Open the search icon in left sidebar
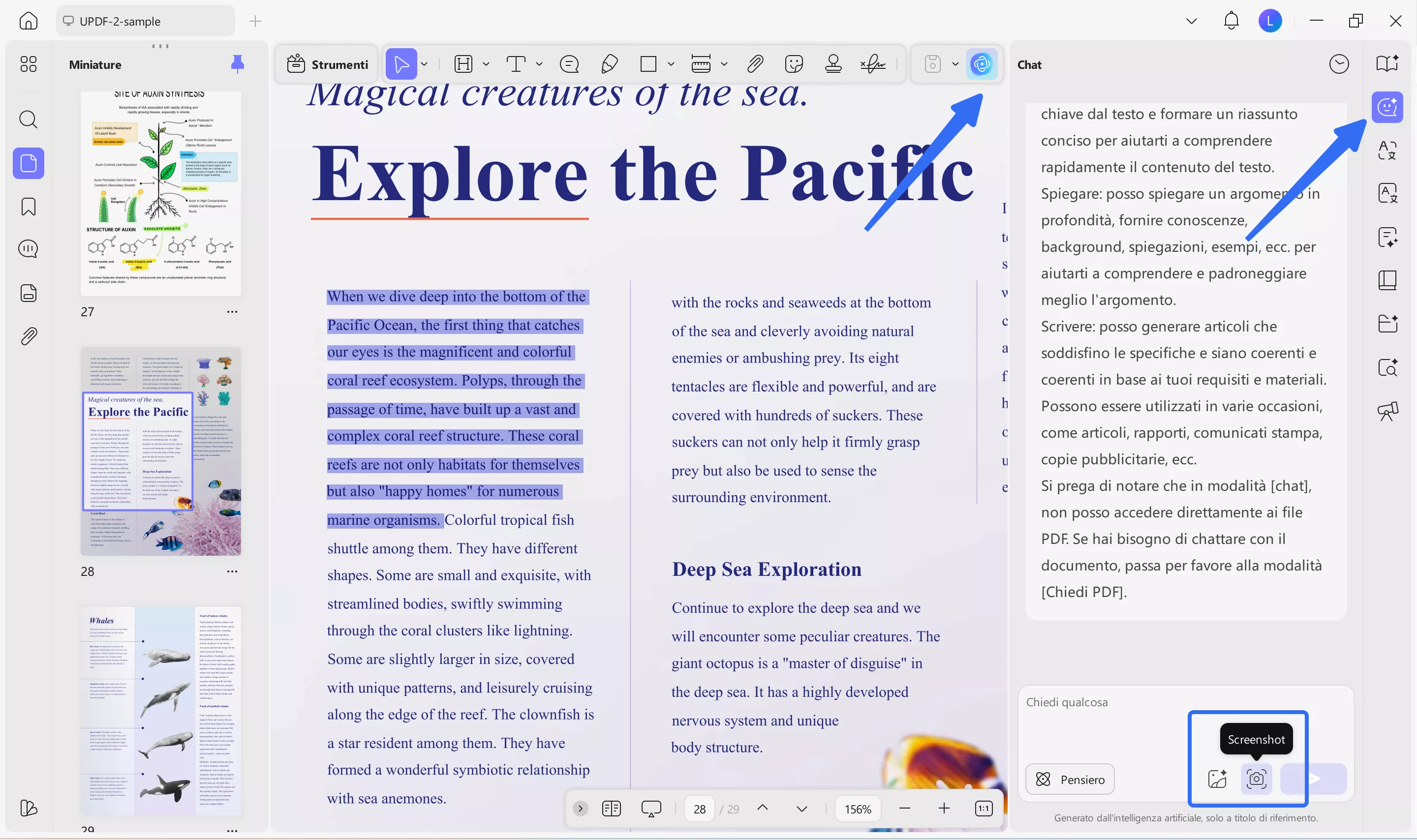The height and width of the screenshot is (840, 1417). coord(29,120)
